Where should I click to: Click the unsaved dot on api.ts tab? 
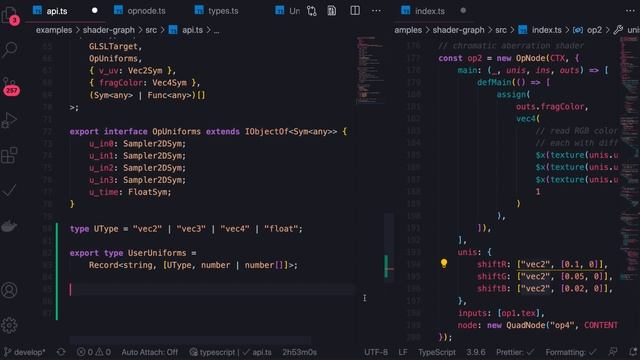click(x=95, y=11)
